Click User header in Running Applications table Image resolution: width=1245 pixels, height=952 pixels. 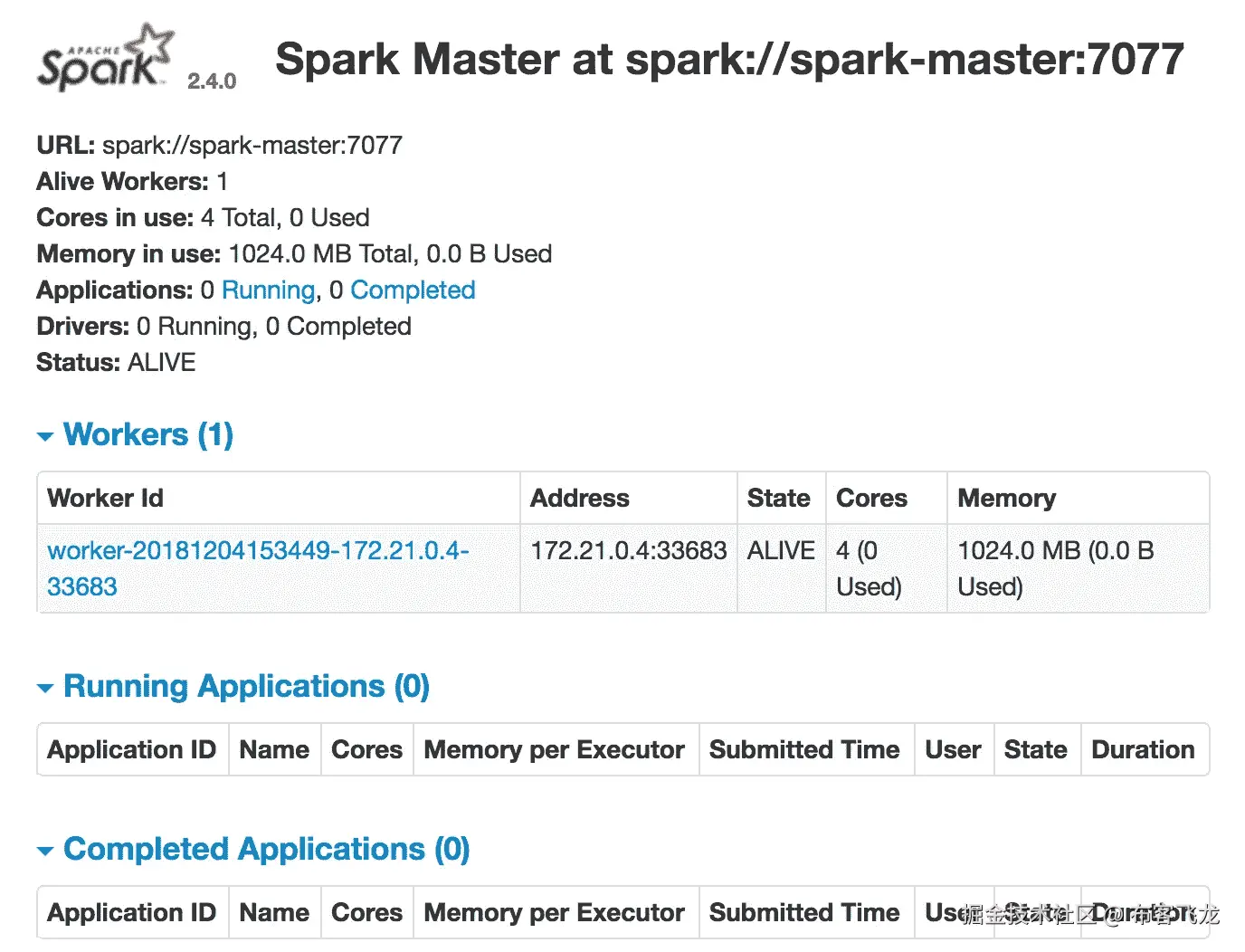pos(954,749)
